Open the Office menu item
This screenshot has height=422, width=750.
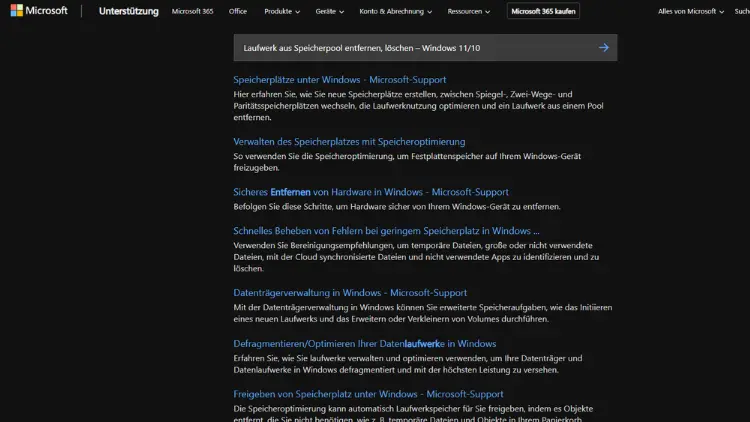tap(238, 11)
